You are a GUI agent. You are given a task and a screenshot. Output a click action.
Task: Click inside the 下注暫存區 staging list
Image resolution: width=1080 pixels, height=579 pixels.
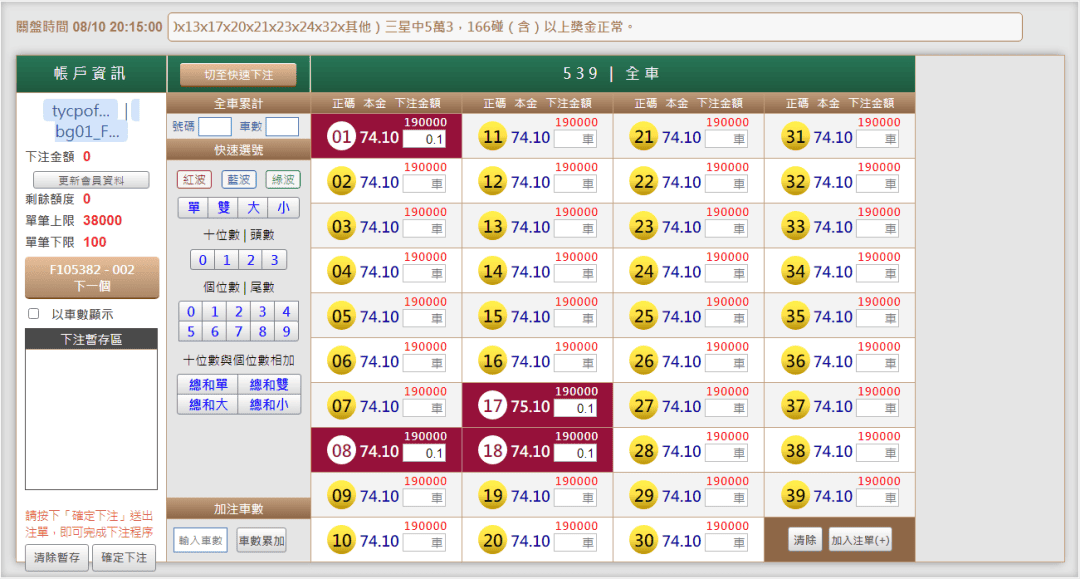coord(92,419)
